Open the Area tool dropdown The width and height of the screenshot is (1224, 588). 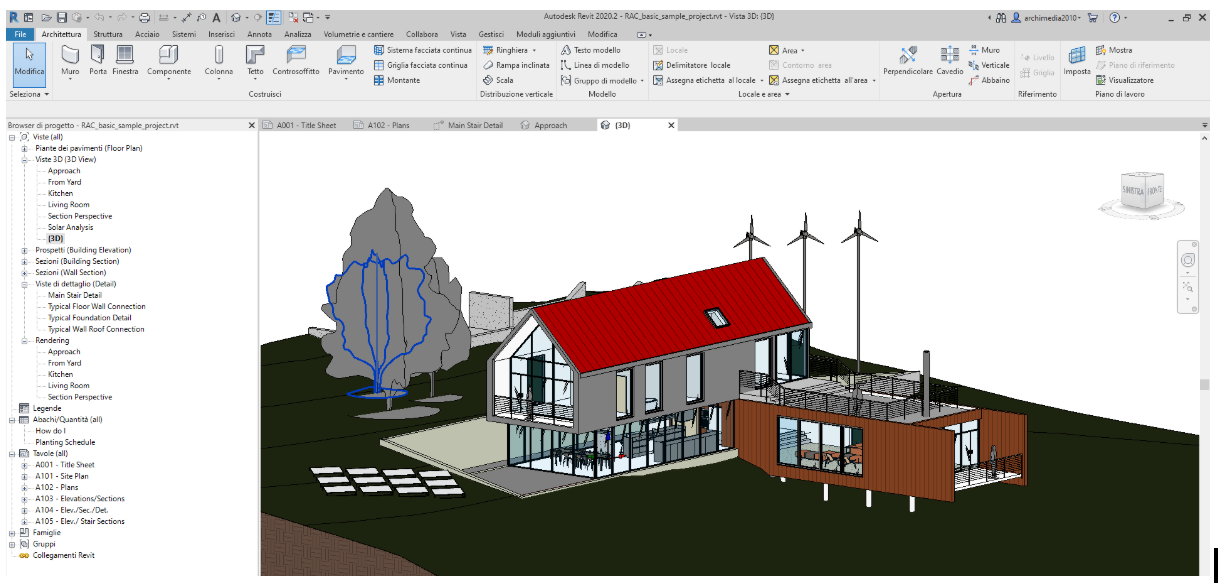[803, 49]
